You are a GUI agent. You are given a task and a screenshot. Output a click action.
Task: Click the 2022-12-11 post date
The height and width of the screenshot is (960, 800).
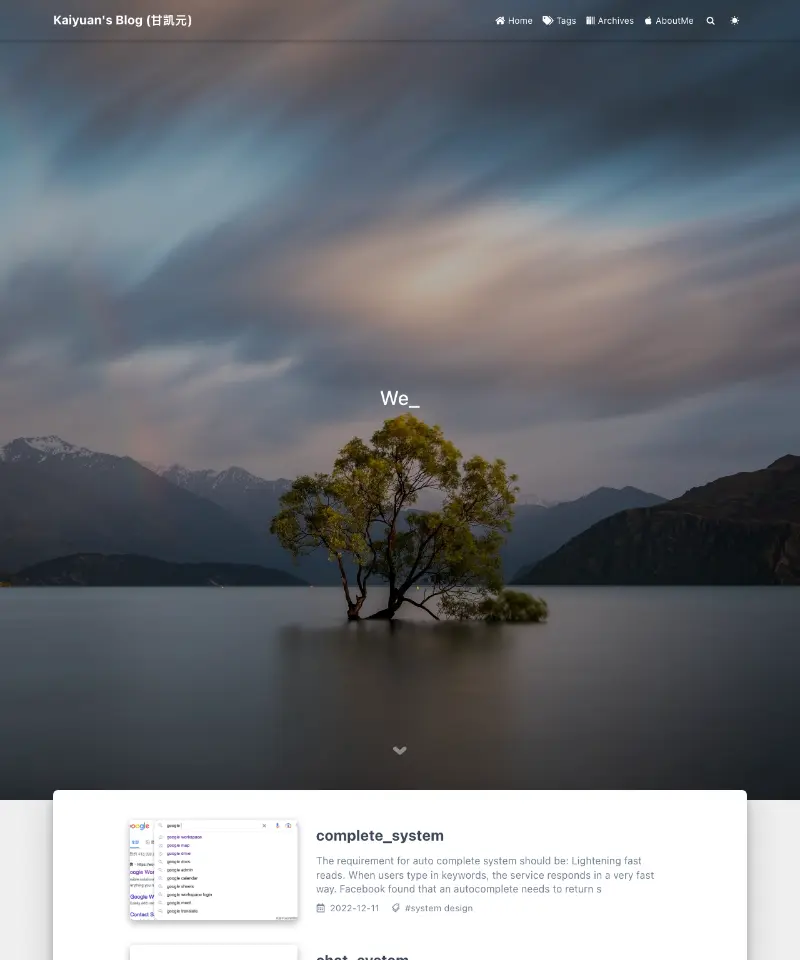(x=354, y=908)
